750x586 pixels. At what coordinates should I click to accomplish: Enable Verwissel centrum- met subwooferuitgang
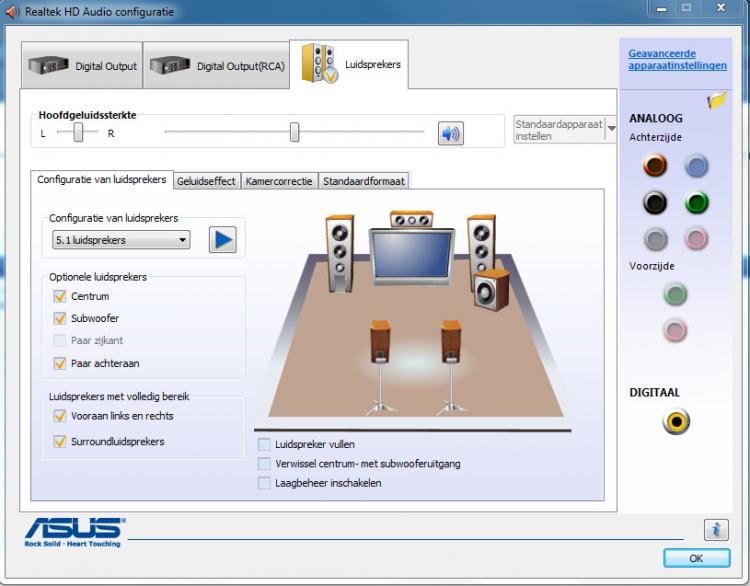pos(264,464)
